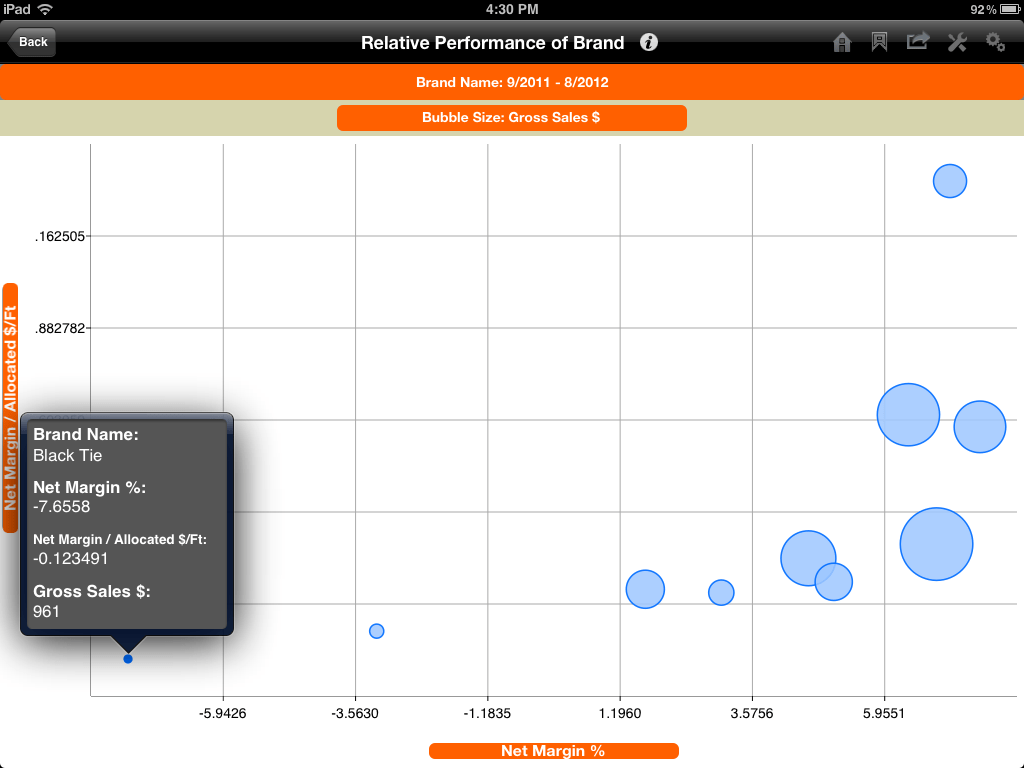Viewport: 1024px width, 768px height.
Task: Select the largest bubble on the chart
Action: [x=938, y=543]
